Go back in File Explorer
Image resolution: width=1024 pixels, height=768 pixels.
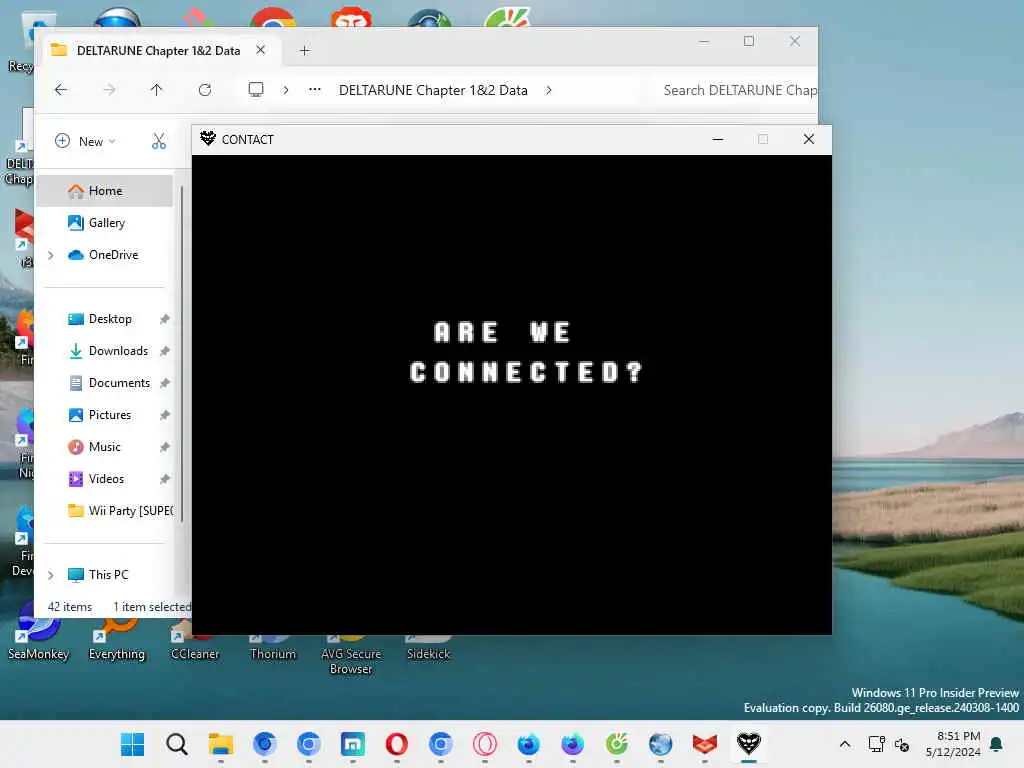(x=61, y=90)
